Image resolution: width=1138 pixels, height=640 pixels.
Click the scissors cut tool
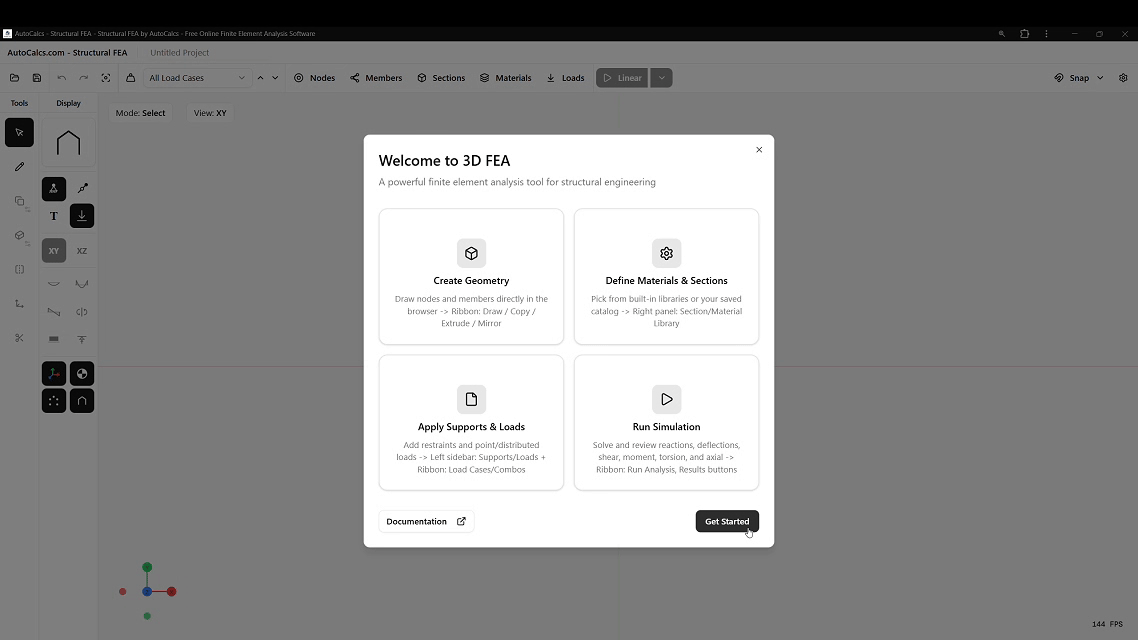[x=19, y=338]
